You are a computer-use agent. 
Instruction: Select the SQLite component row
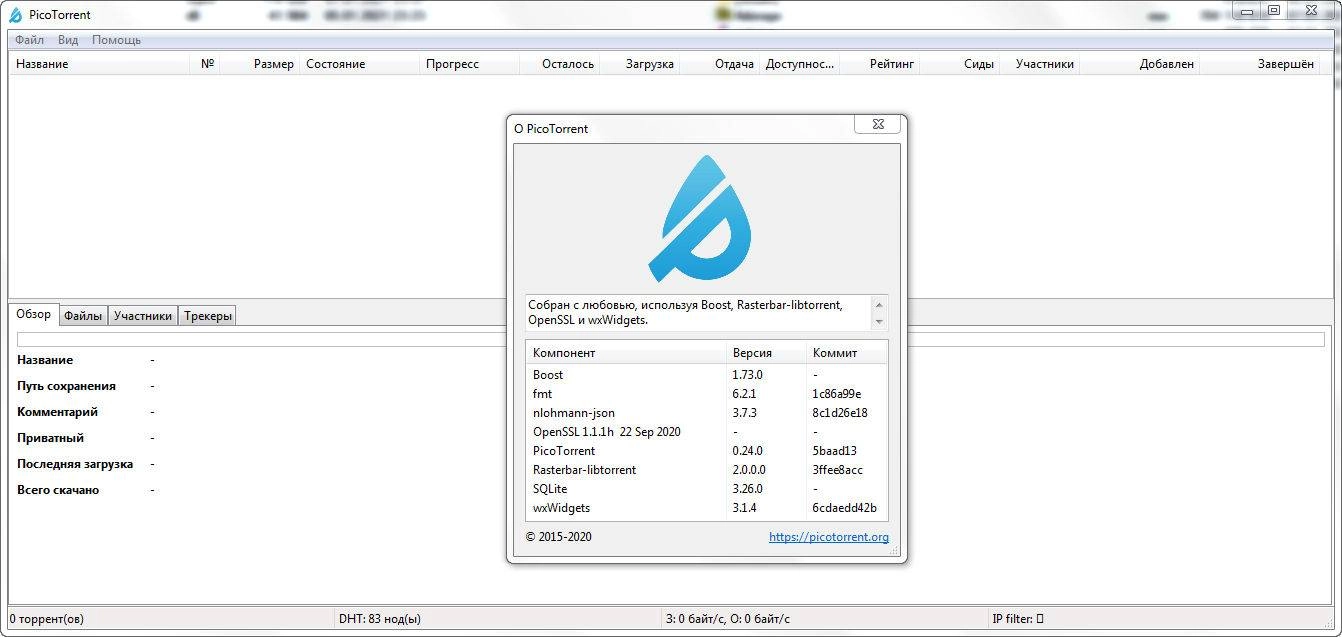(706, 489)
